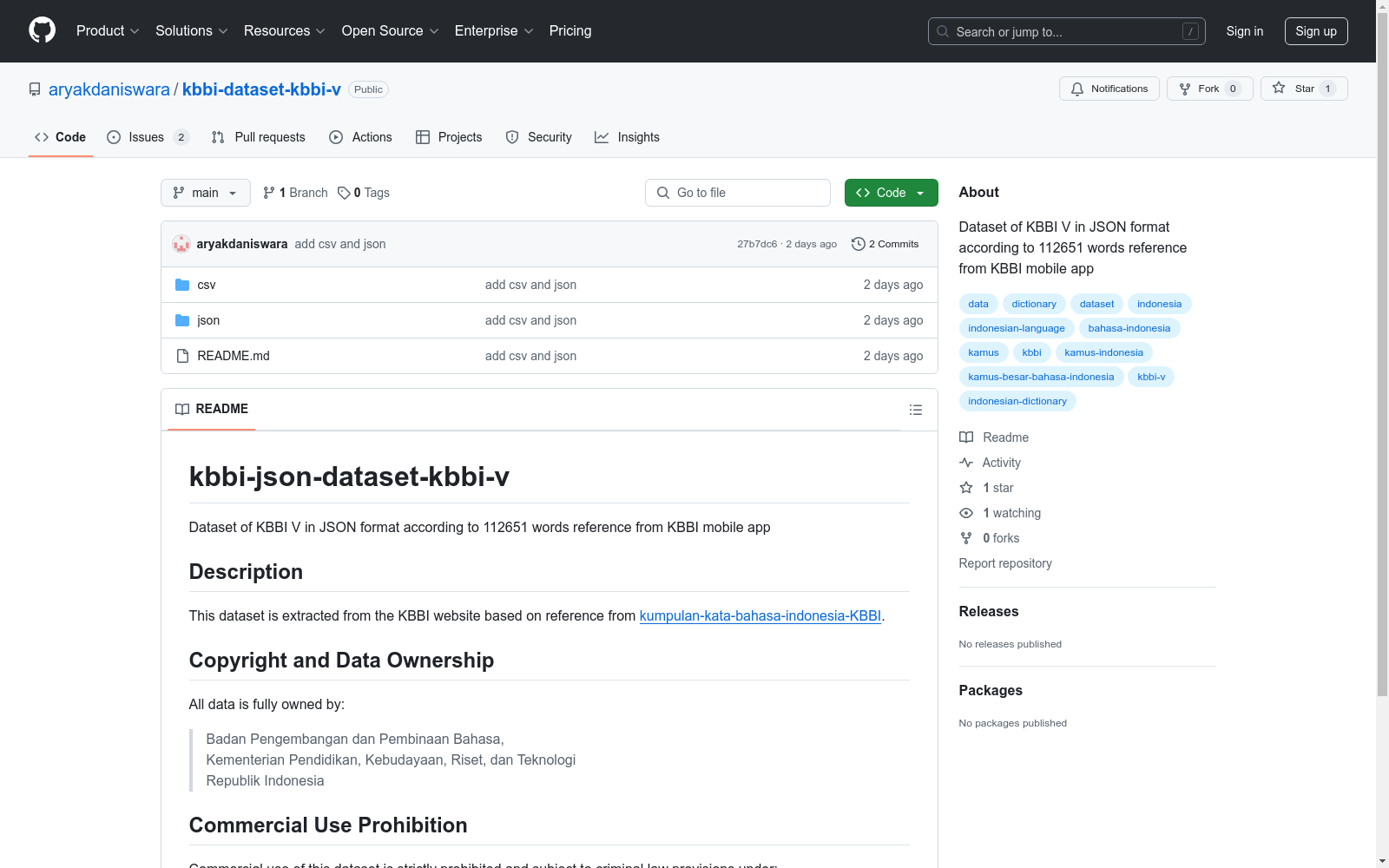Click the aryakdaniswara avatar in commit row

click(x=181, y=244)
